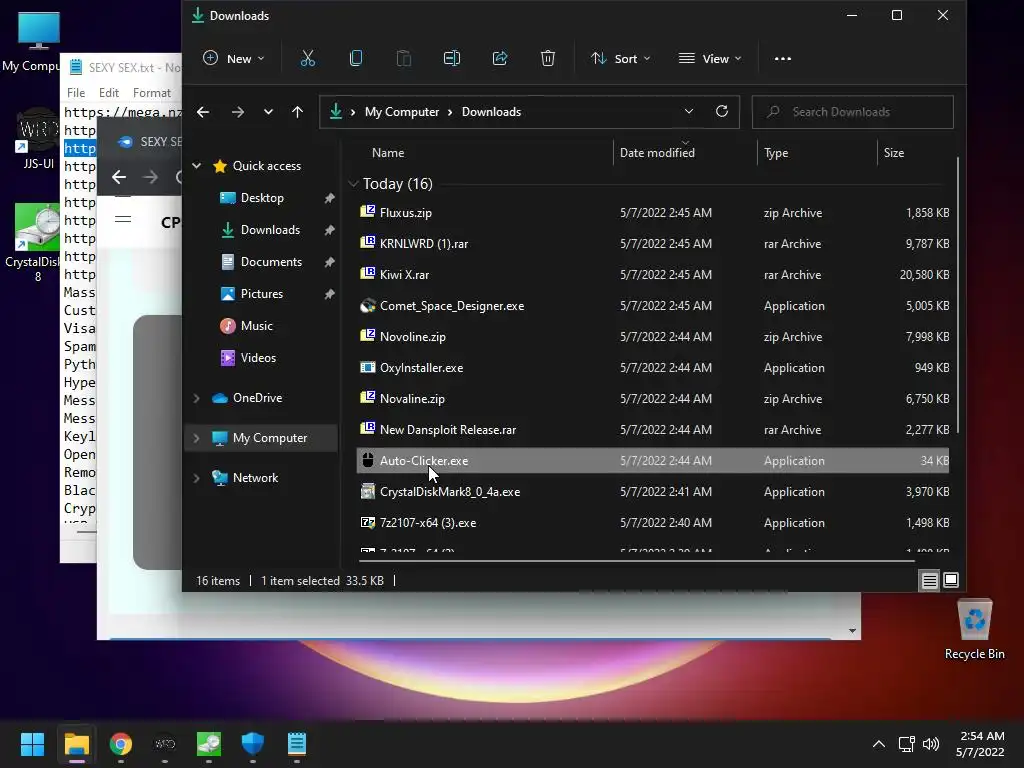
Task: Switch to large thumbnails view icon
Action: tap(951, 580)
